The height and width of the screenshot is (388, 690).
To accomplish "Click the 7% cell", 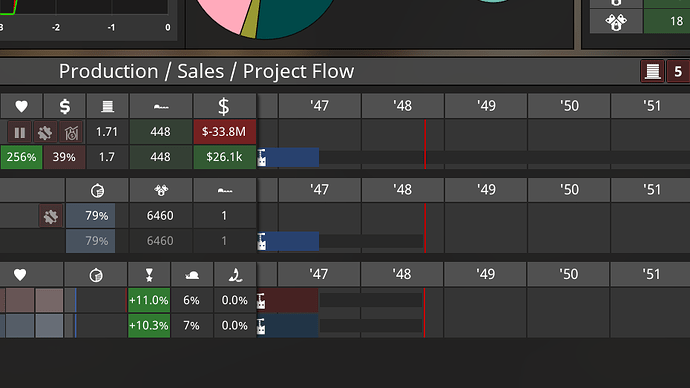I will coord(192,326).
